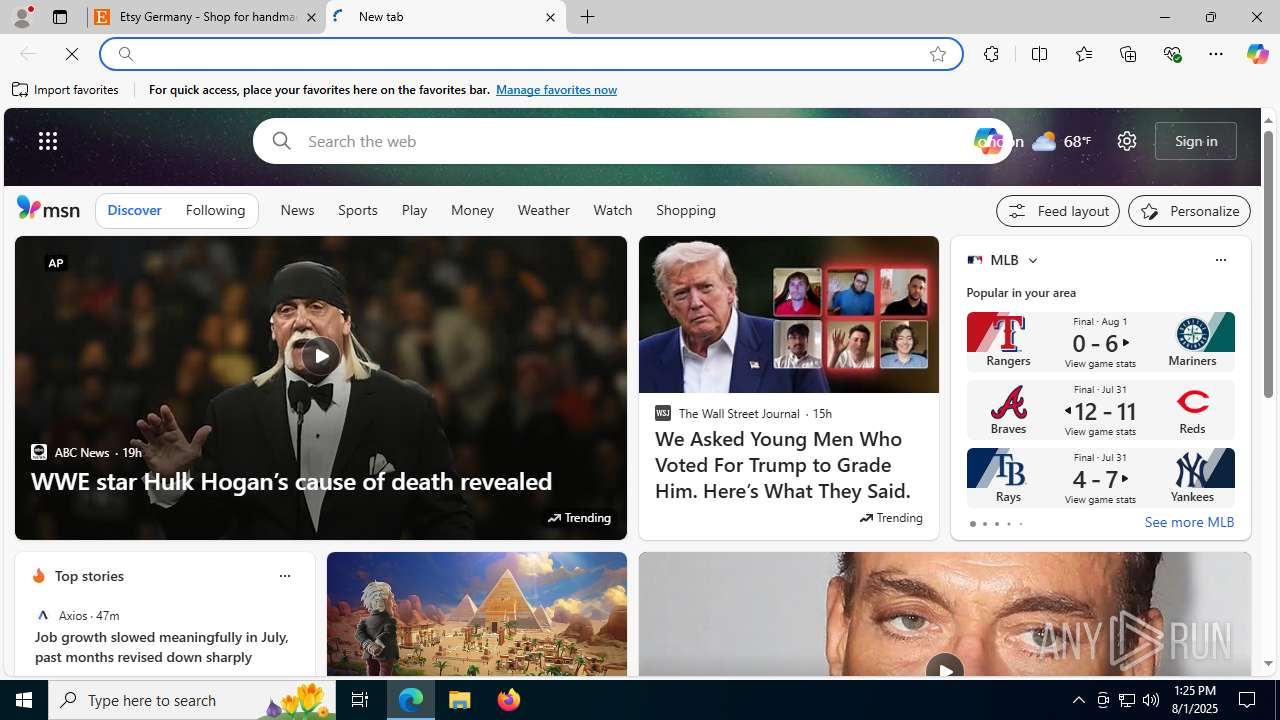Open Manage favorites now link

(556, 90)
